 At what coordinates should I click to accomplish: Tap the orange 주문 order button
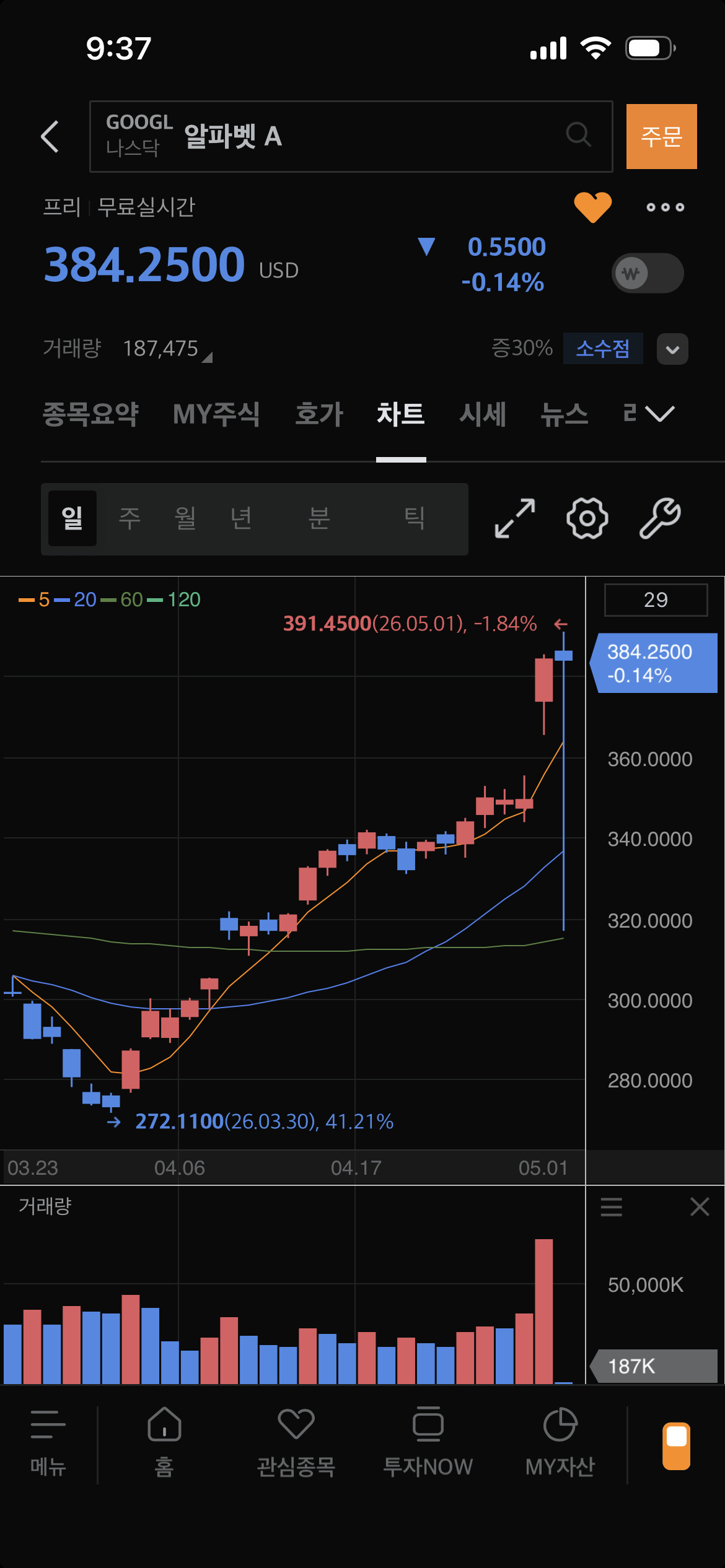point(661,136)
